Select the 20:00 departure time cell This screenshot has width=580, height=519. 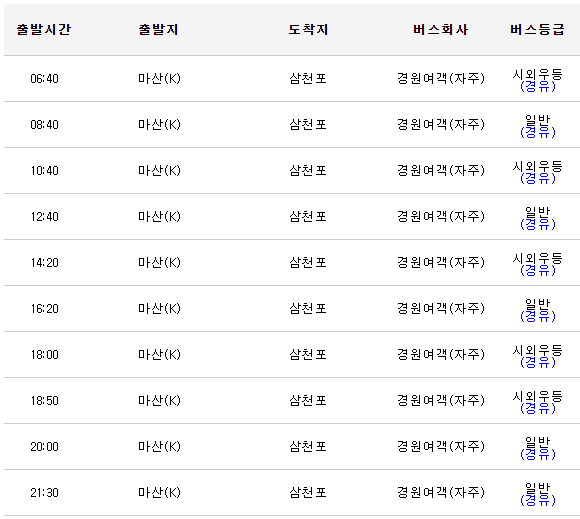44,446
